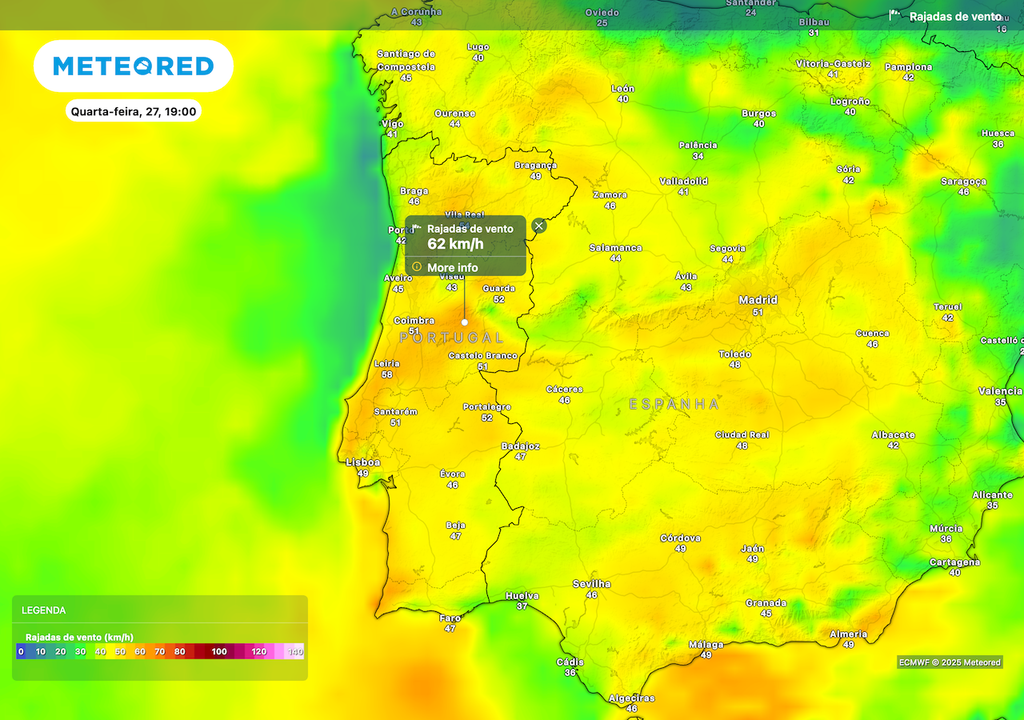1024x720 pixels.
Task: Click Zamora label
Action: (x=610, y=195)
